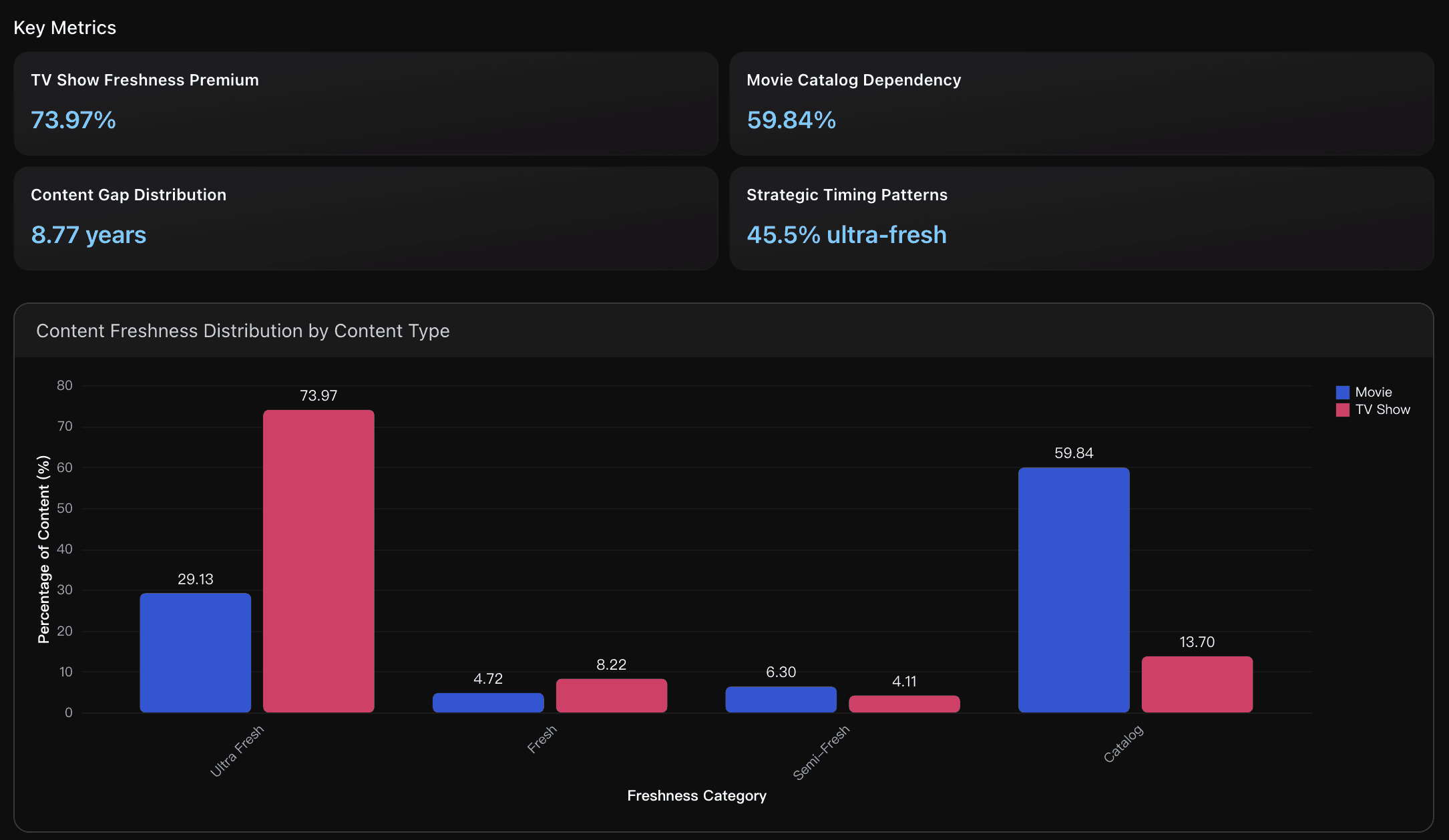Click the Key Metrics heading
This screenshot has width=1449, height=840.
pyautogui.click(x=65, y=27)
